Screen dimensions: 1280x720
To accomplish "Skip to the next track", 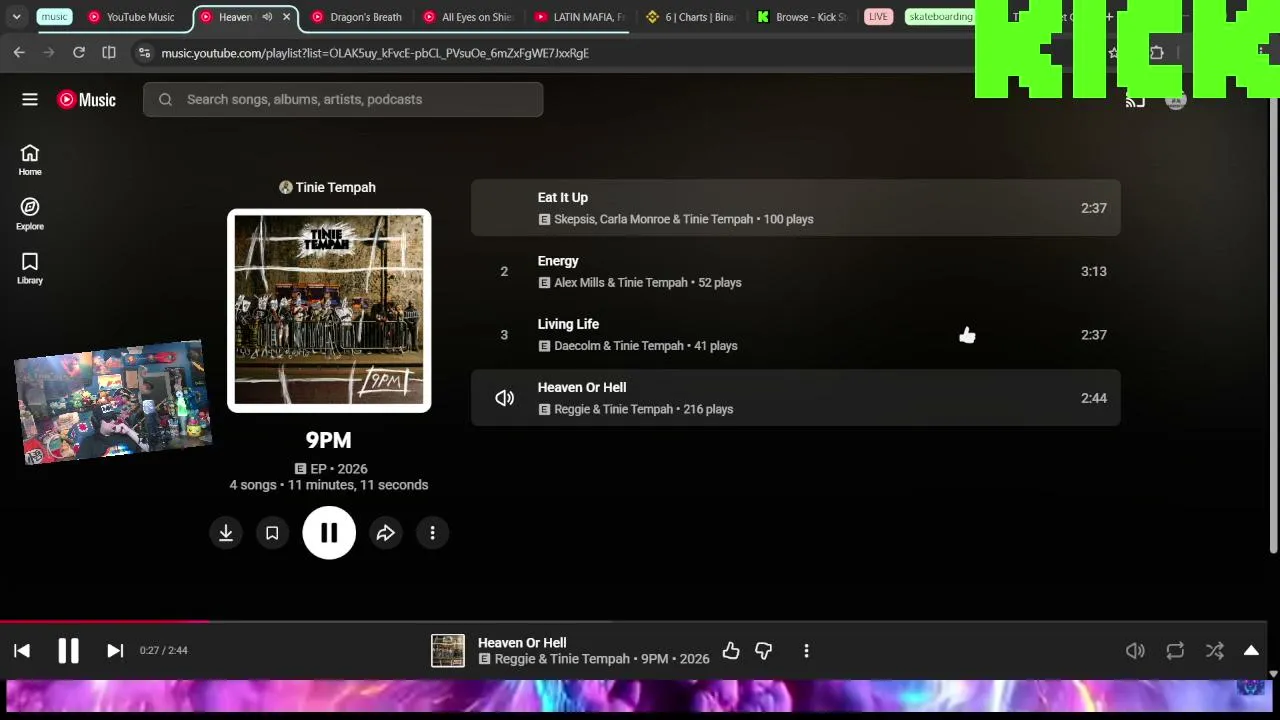I will coord(115,651).
